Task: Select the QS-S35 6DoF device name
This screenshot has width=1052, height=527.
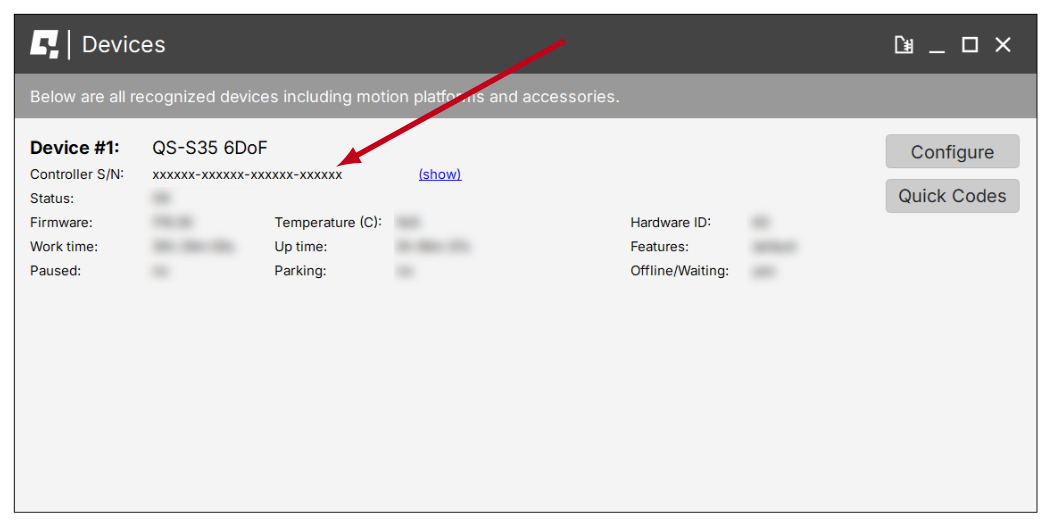Action: (x=210, y=148)
